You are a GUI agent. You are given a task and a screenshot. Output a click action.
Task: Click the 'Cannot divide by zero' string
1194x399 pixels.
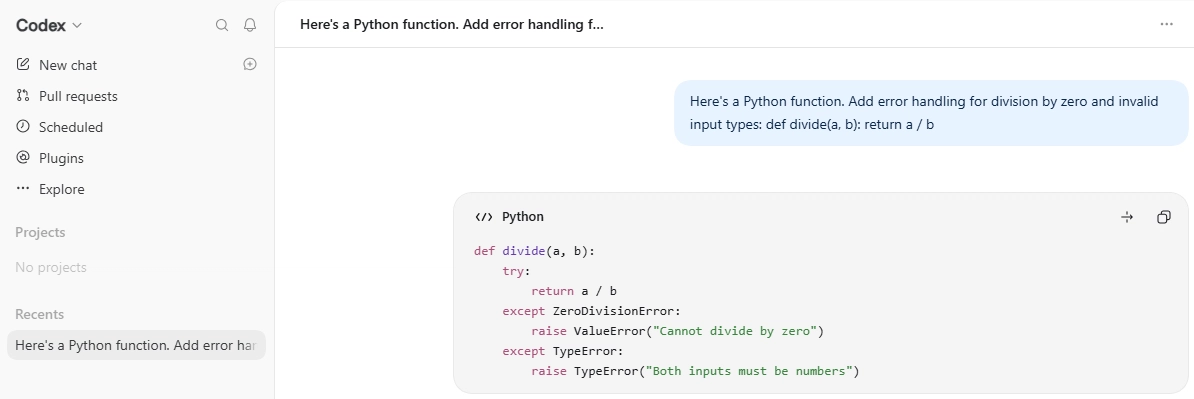[735, 331]
